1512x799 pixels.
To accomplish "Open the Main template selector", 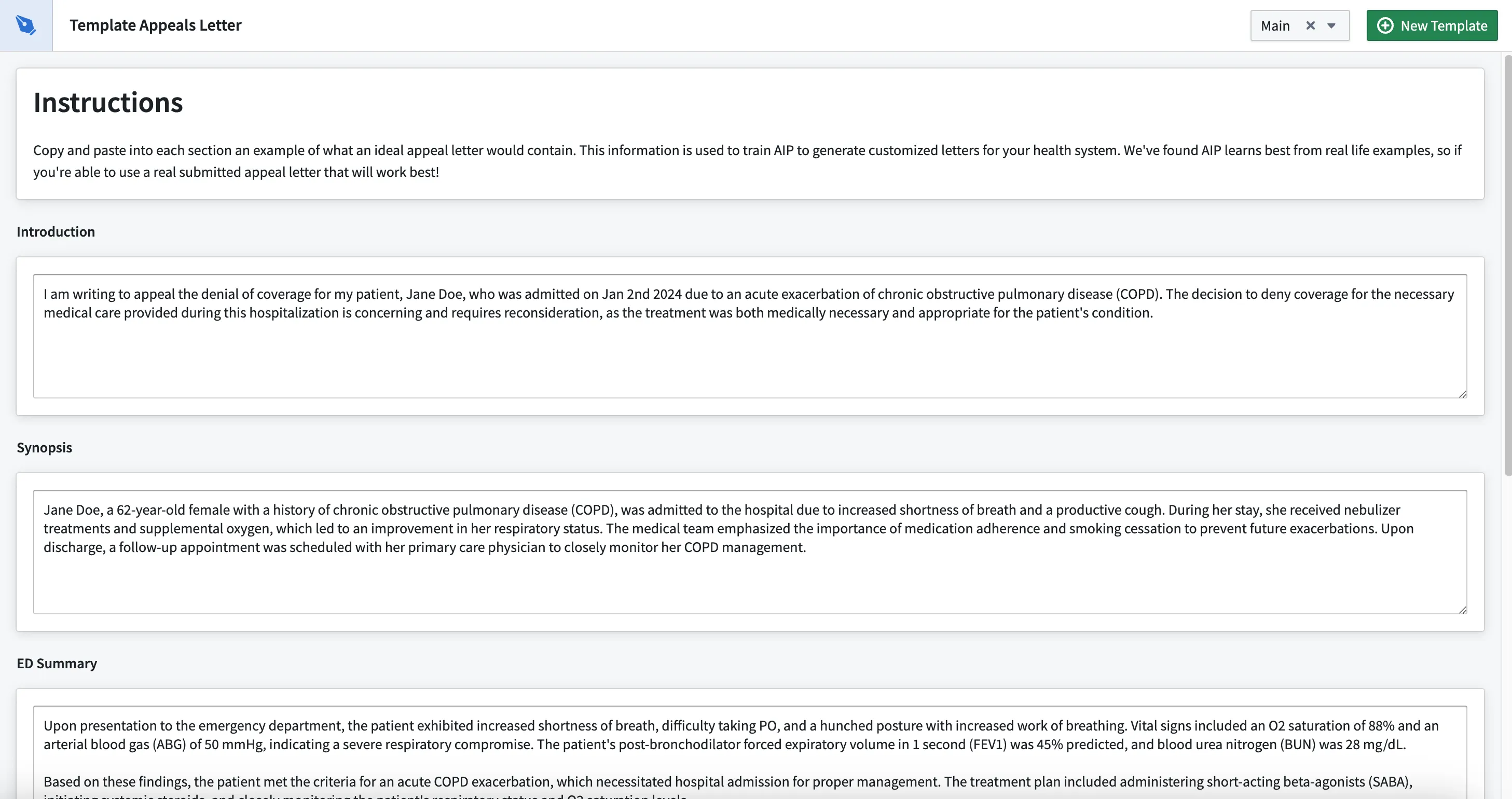I will [x=1276, y=25].
